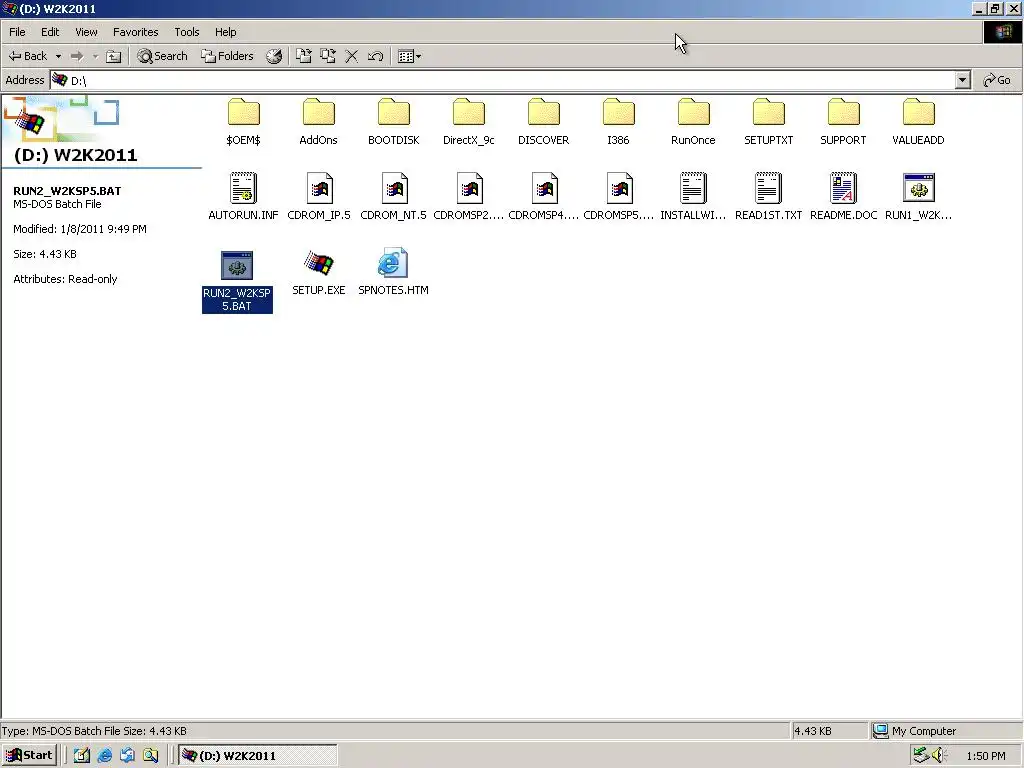Select the AddOns folder
The width and height of the screenshot is (1024, 768).
[x=319, y=123]
